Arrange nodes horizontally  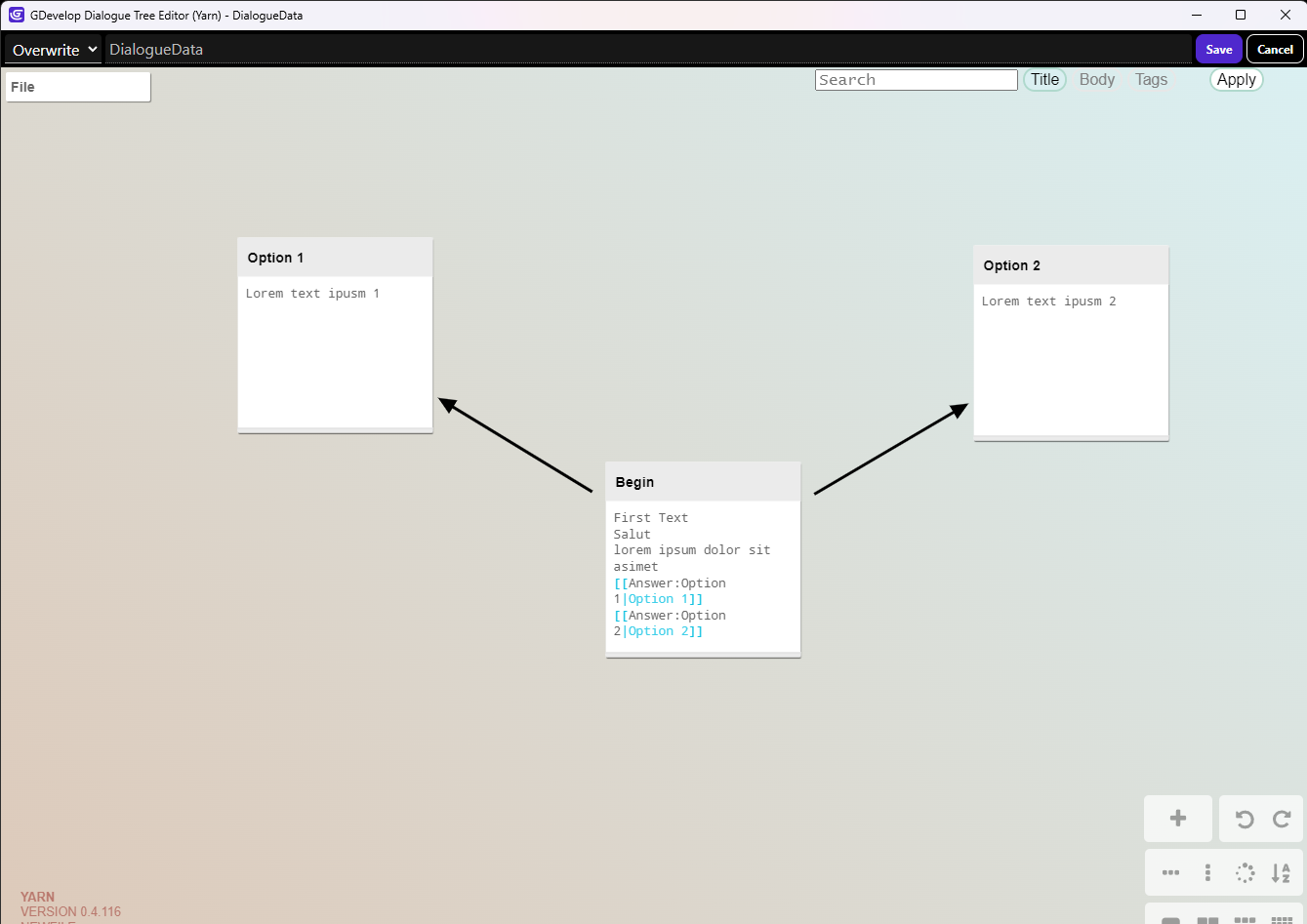tap(1170, 872)
